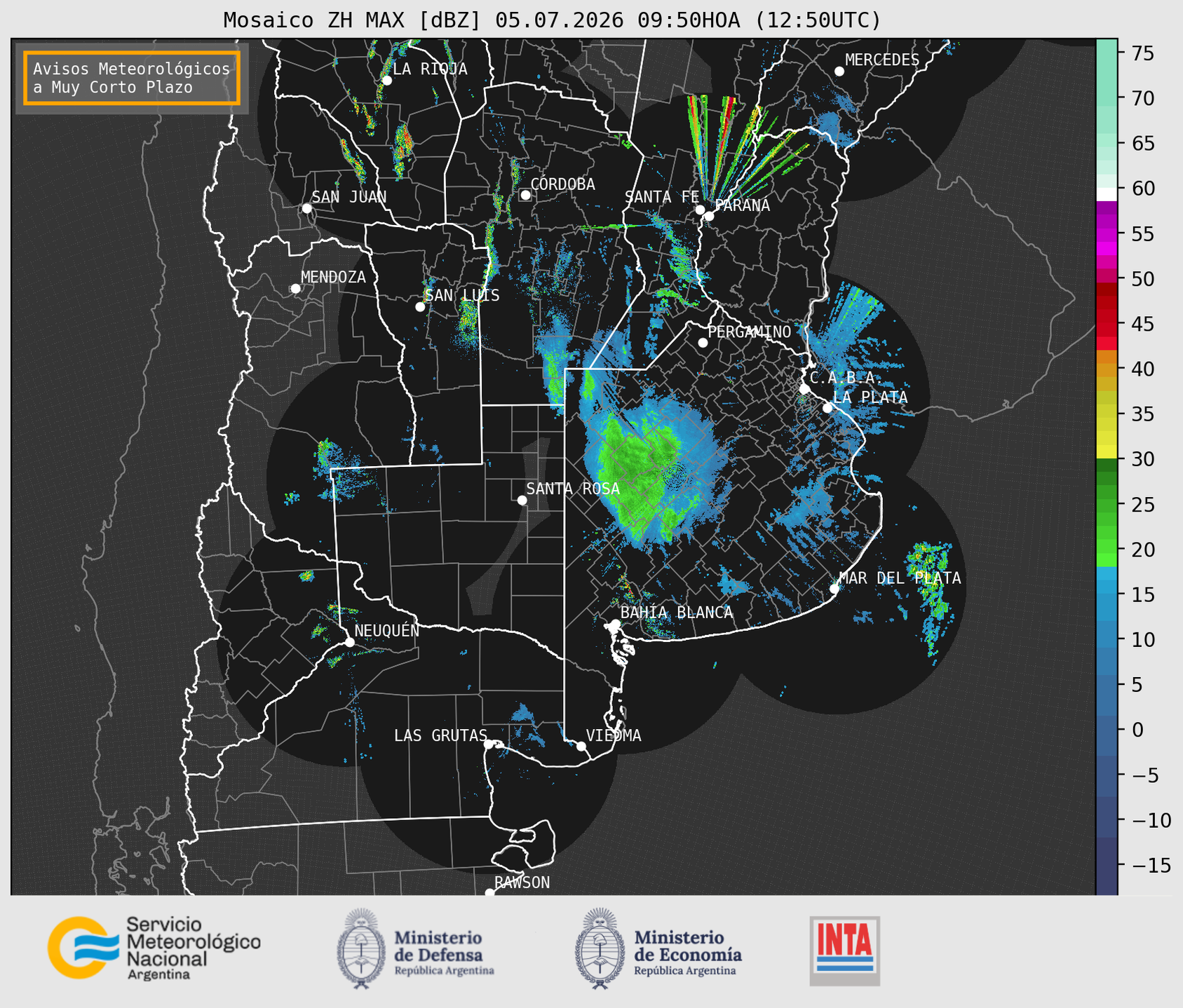Click the Pergamino city marker
This screenshot has height=1008, width=1183.
coord(703,343)
